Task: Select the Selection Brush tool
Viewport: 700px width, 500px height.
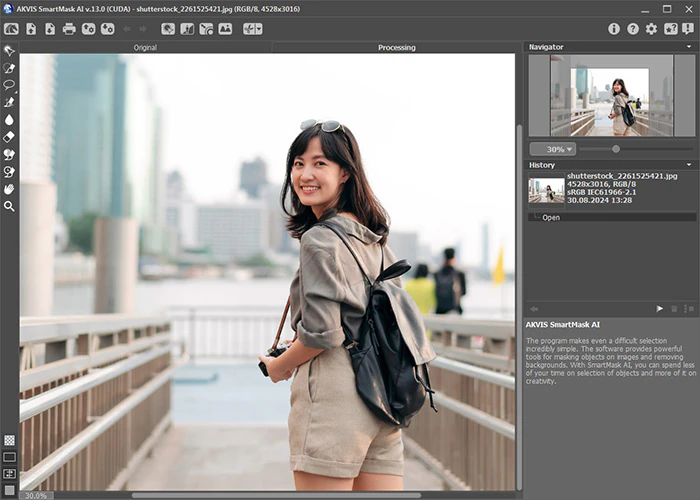Action: (9, 68)
